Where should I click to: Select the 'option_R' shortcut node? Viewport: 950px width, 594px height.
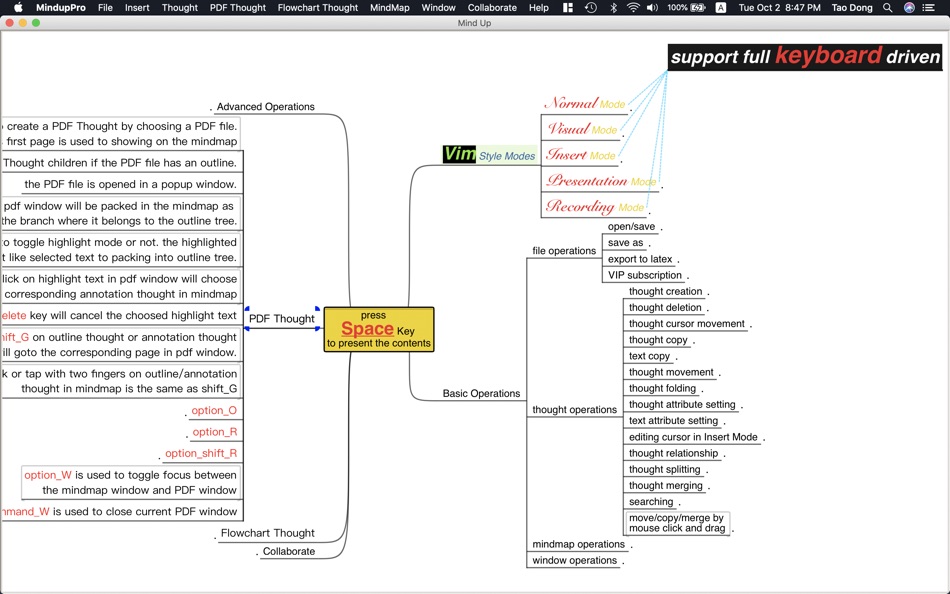click(214, 432)
